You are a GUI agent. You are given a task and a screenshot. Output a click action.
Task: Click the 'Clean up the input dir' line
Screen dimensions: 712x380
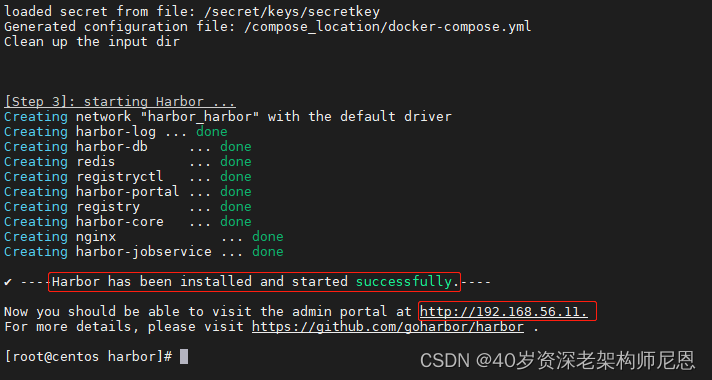click(x=92, y=42)
